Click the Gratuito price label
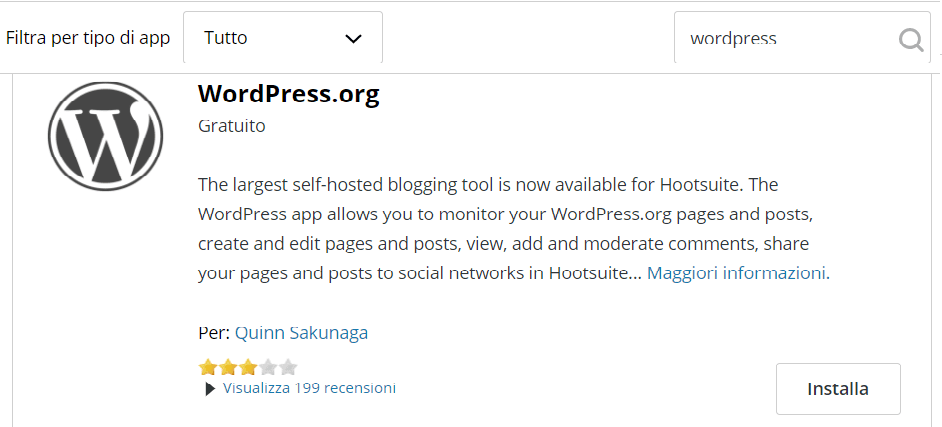Image resolution: width=942 pixels, height=427 pixels. (232, 126)
